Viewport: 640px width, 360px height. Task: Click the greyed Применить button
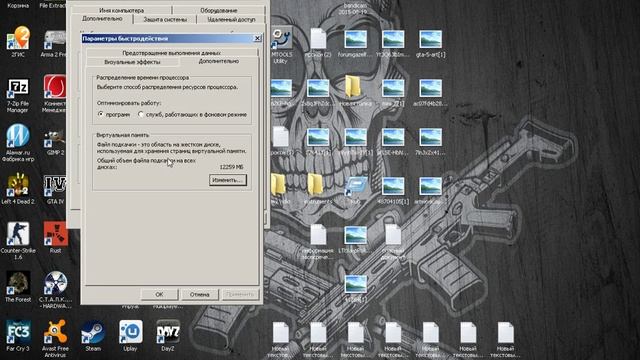(240, 294)
